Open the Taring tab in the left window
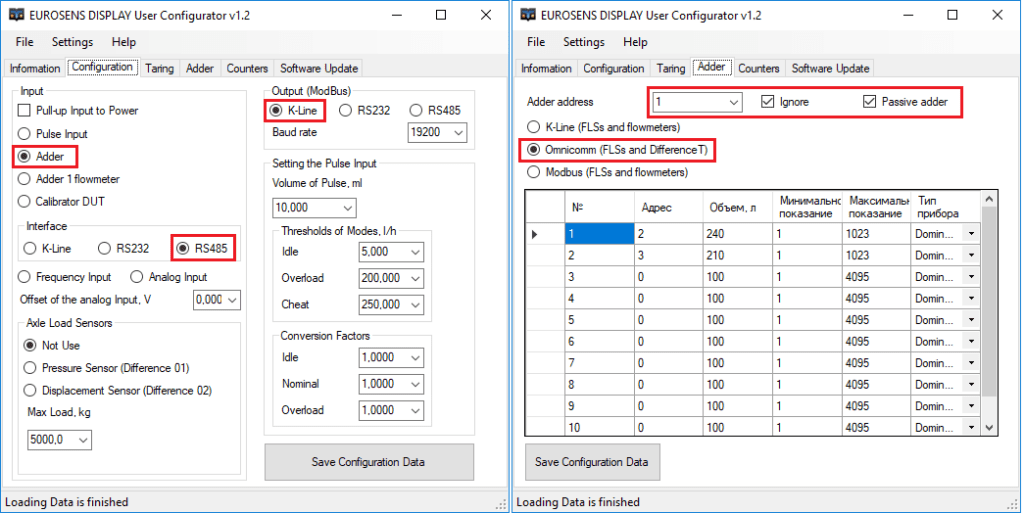 click(159, 68)
